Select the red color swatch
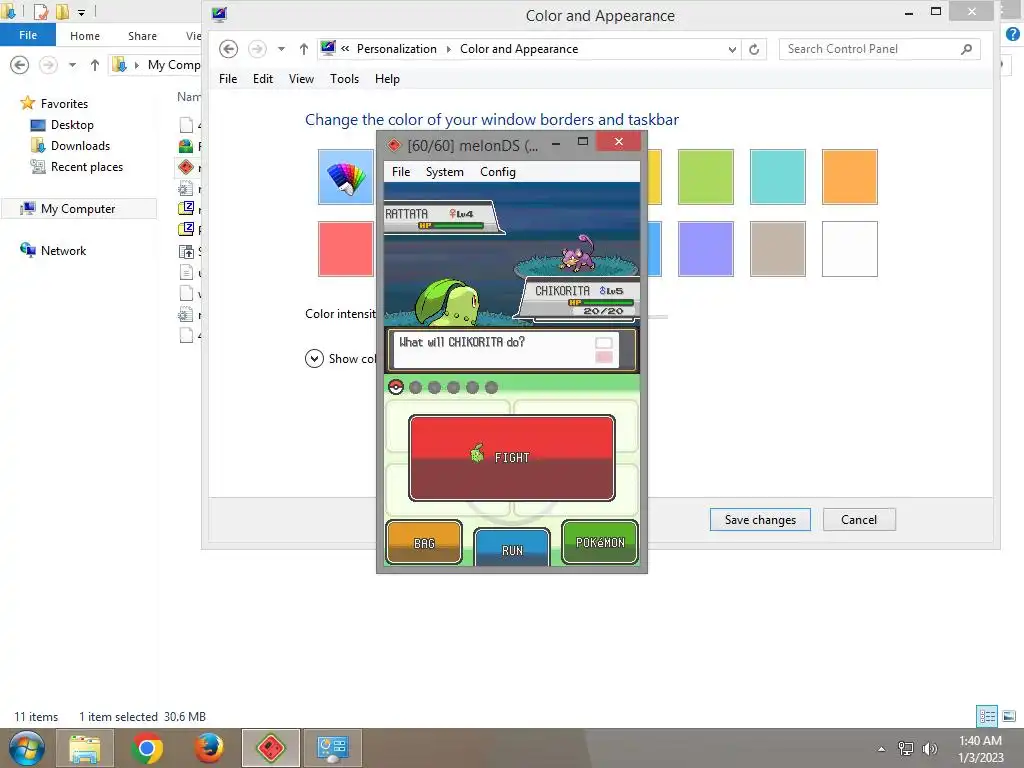The height and width of the screenshot is (768, 1024). coord(346,249)
